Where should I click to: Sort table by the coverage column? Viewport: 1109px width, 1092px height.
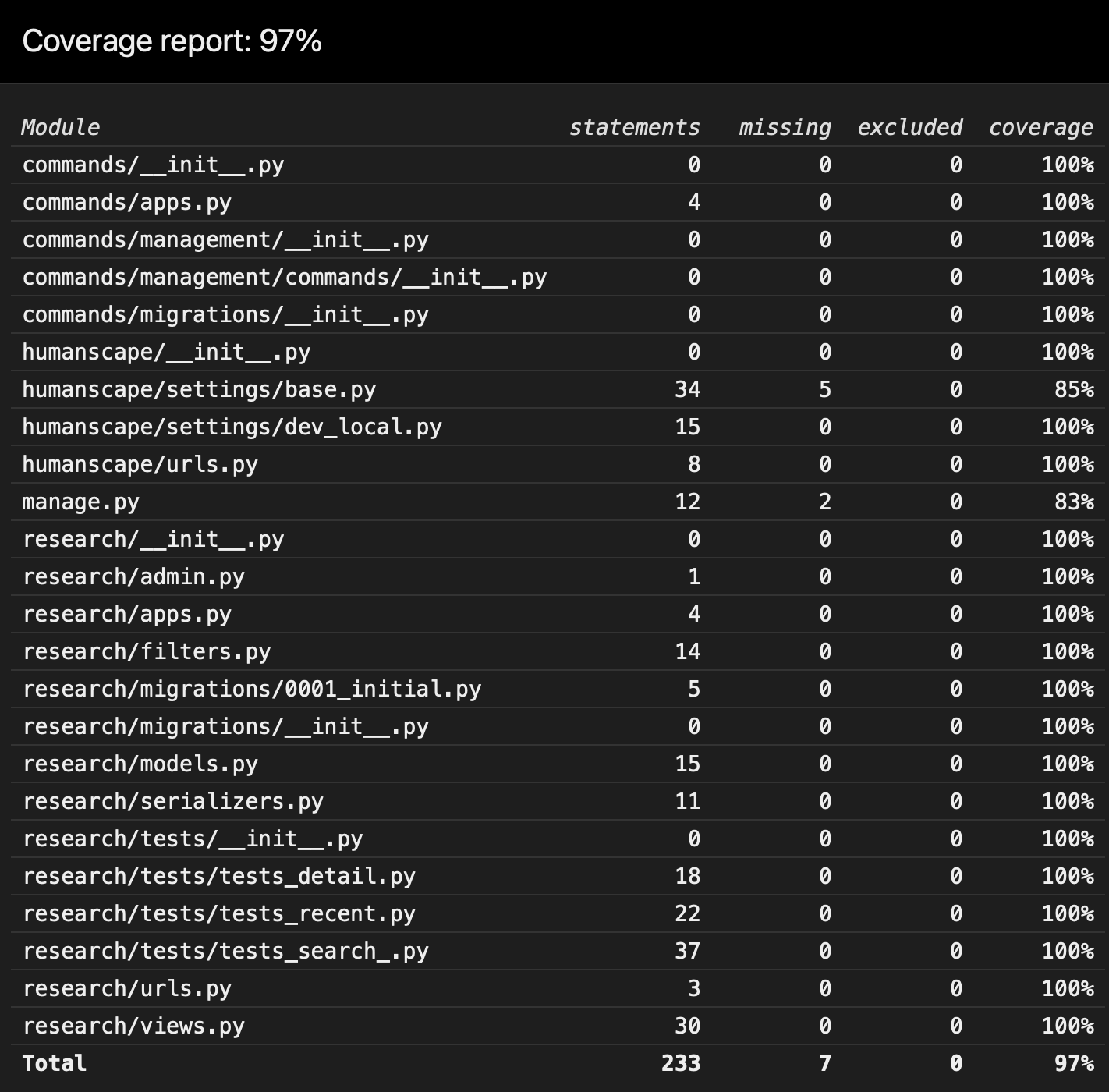(x=1040, y=127)
